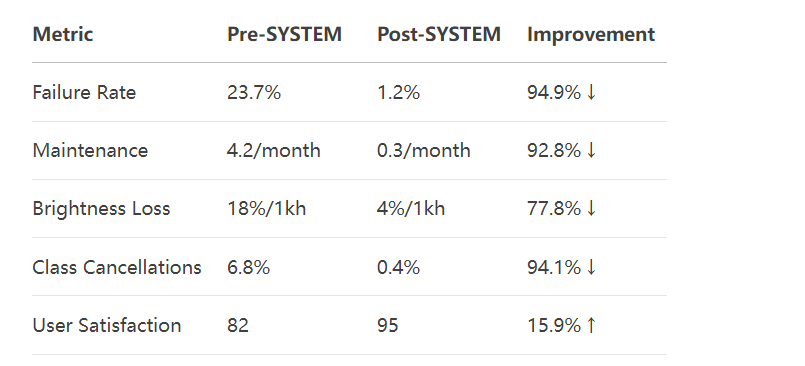The image size is (805, 366).
Task: Click the down arrow beside 94.1%
Action: (591, 267)
